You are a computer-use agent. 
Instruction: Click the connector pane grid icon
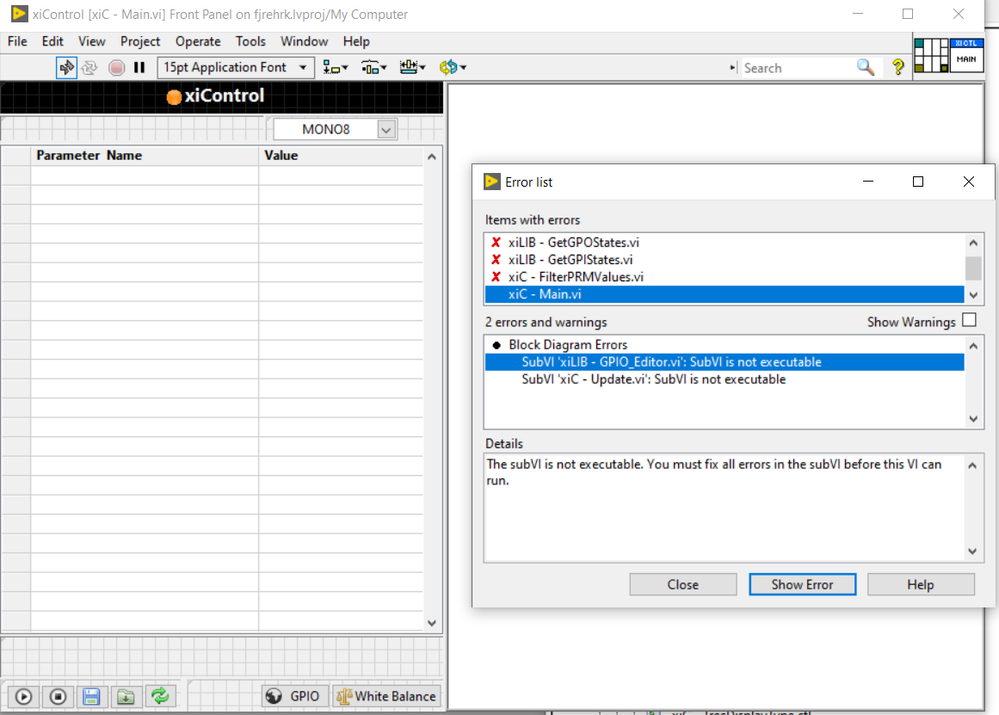931,55
